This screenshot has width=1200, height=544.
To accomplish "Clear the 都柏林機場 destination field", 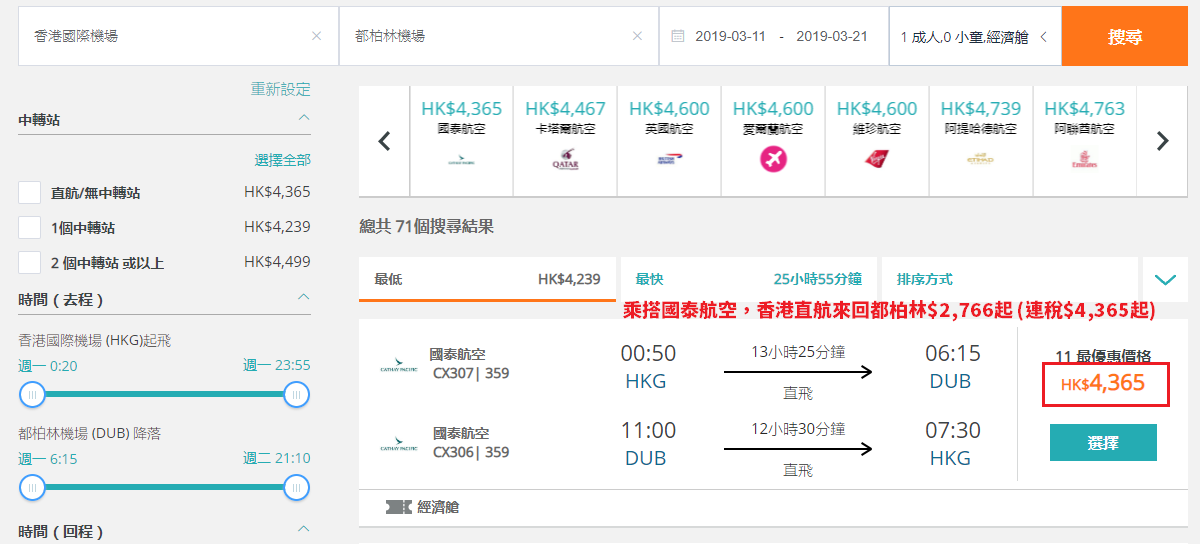I will [x=637, y=36].
